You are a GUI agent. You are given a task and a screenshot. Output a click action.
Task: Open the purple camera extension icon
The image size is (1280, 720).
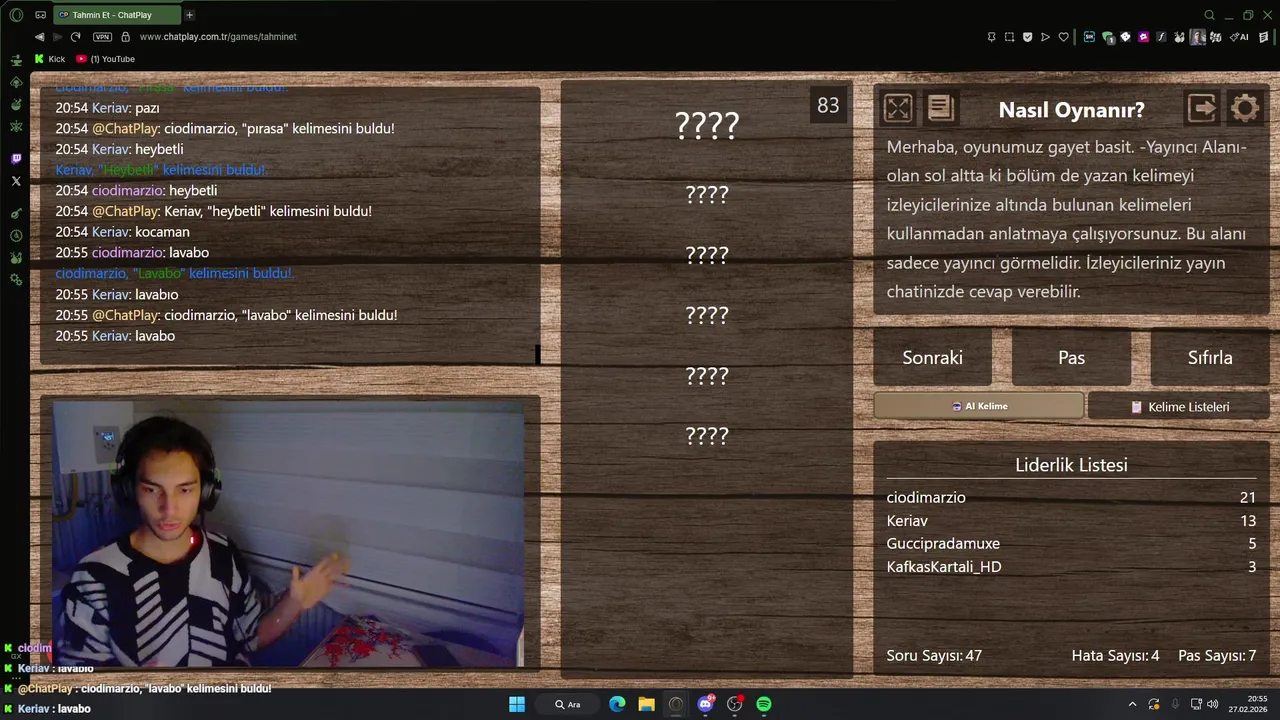coord(1143,37)
